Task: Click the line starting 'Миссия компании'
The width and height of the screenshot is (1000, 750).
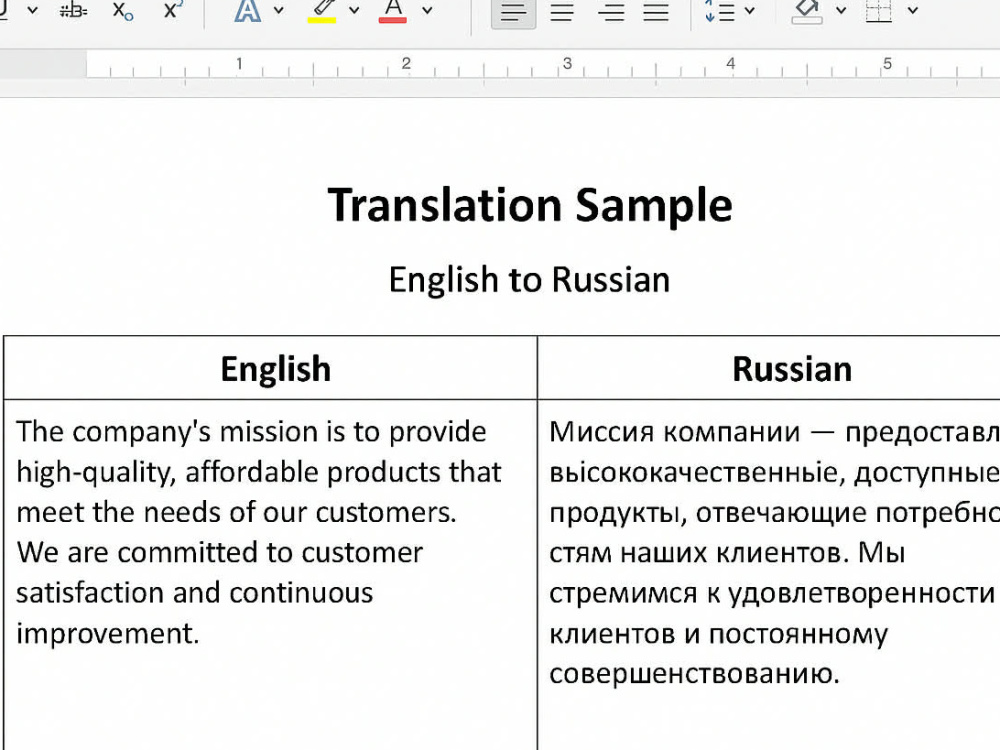Action: [x=774, y=432]
